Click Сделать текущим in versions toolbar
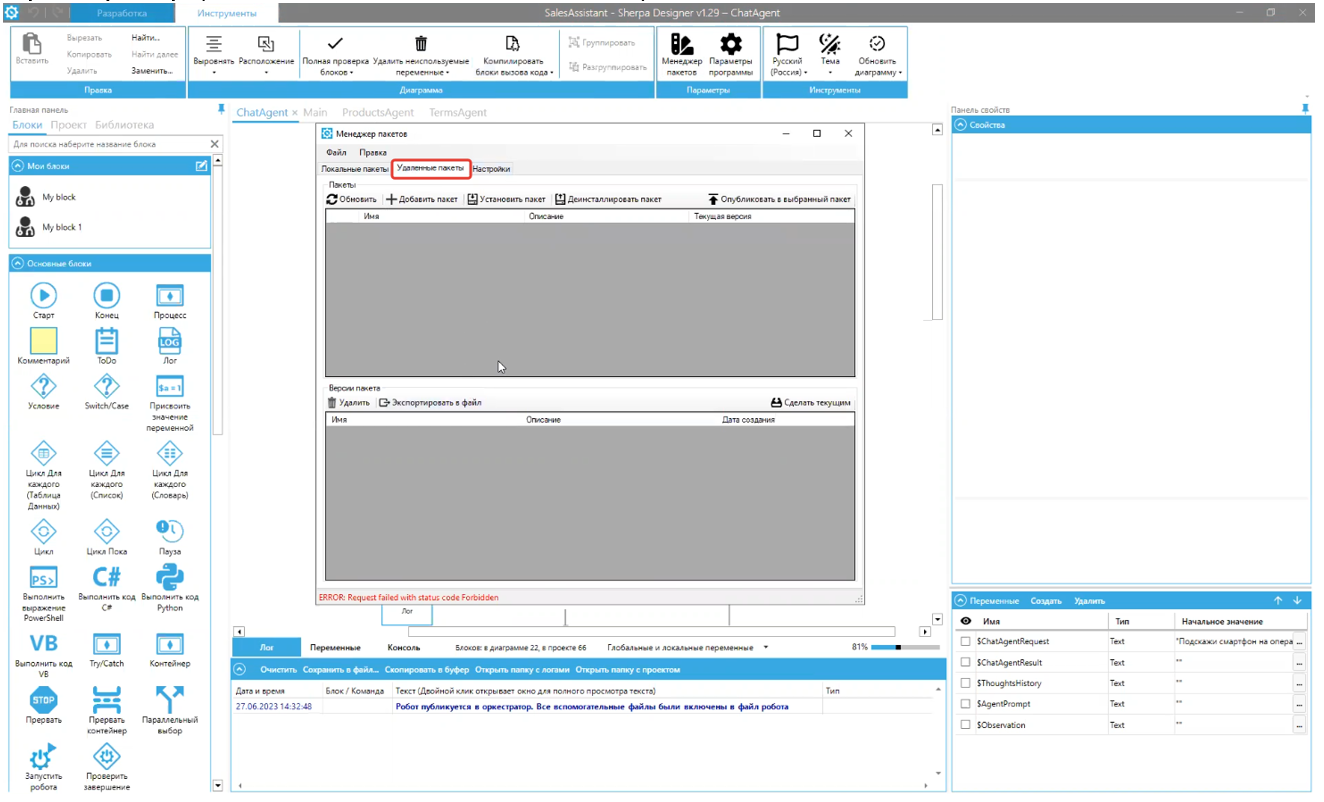1324x802 pixels. (x=811, y=402)
